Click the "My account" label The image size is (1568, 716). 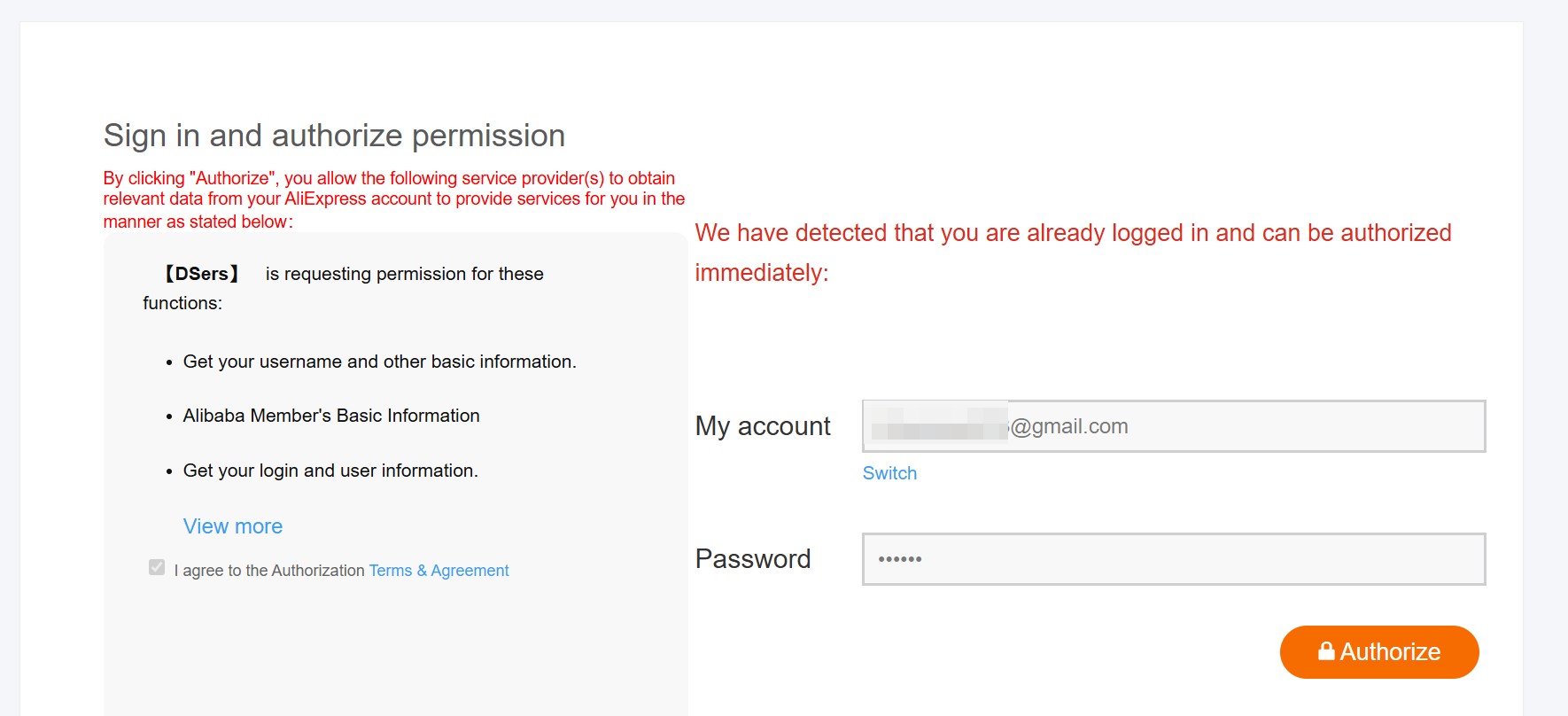coord(763,426)
